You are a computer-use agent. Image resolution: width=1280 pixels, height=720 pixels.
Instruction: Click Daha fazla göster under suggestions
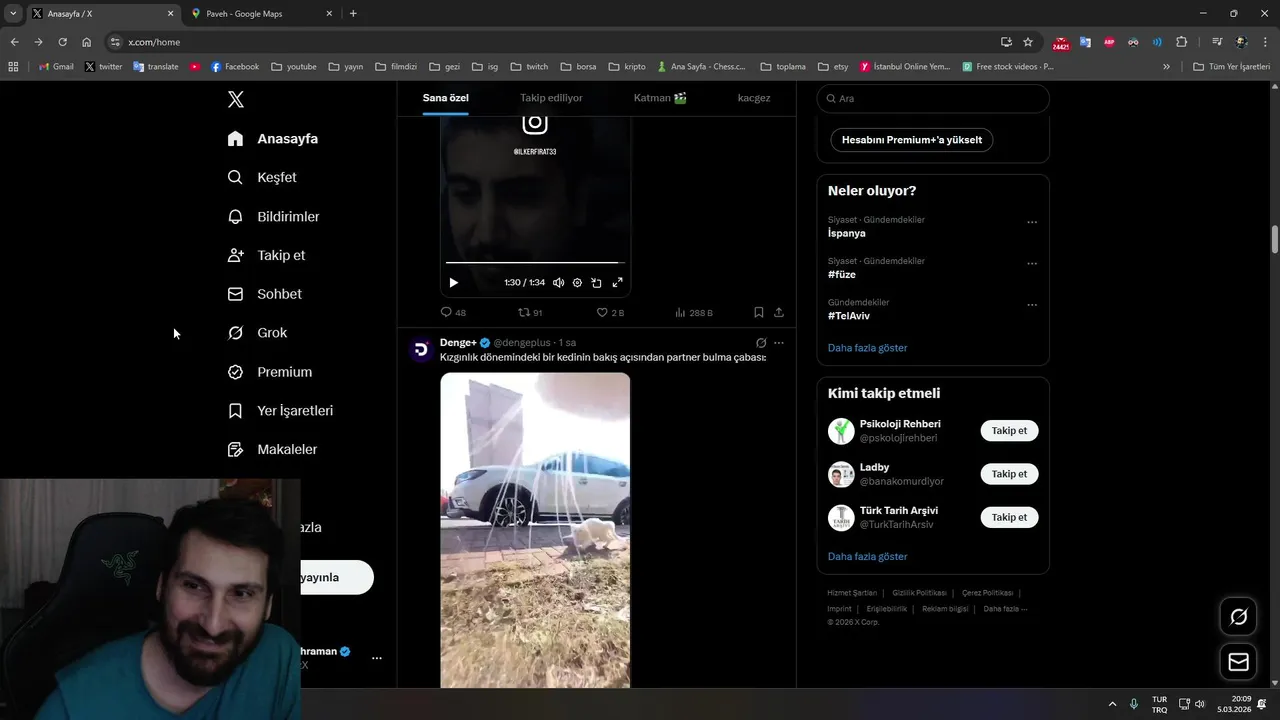[x=868, y=556]
